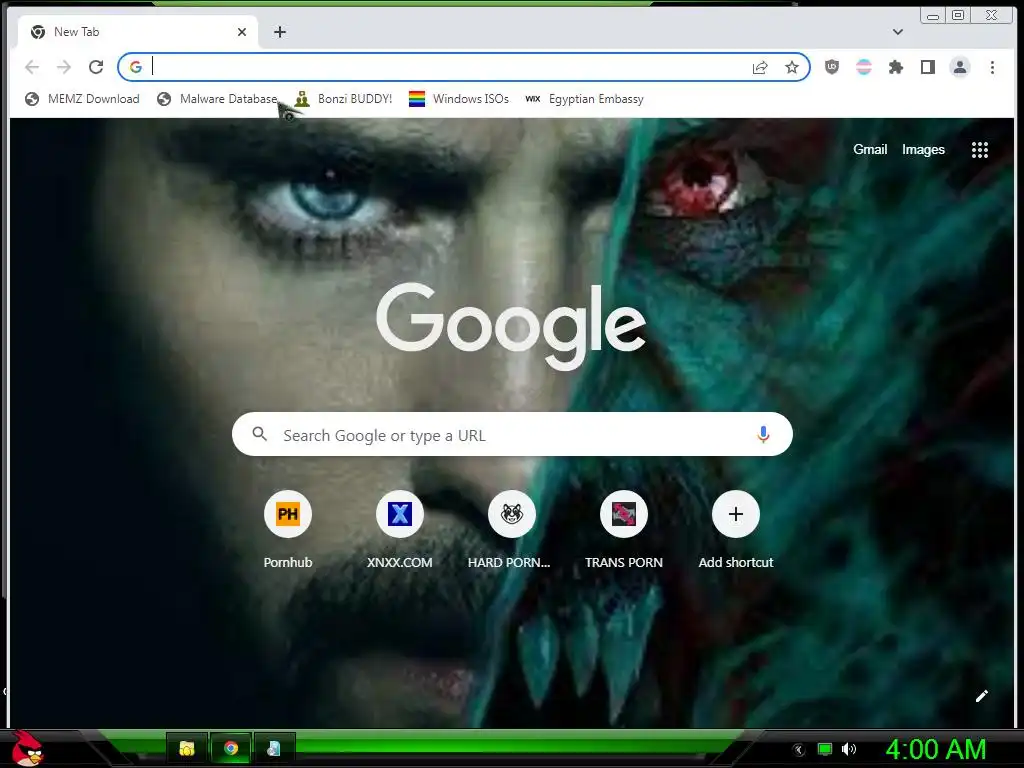Open the MEMZ Download bookmark
This screenshot has width=1024, height=768.
pos(82,99)
